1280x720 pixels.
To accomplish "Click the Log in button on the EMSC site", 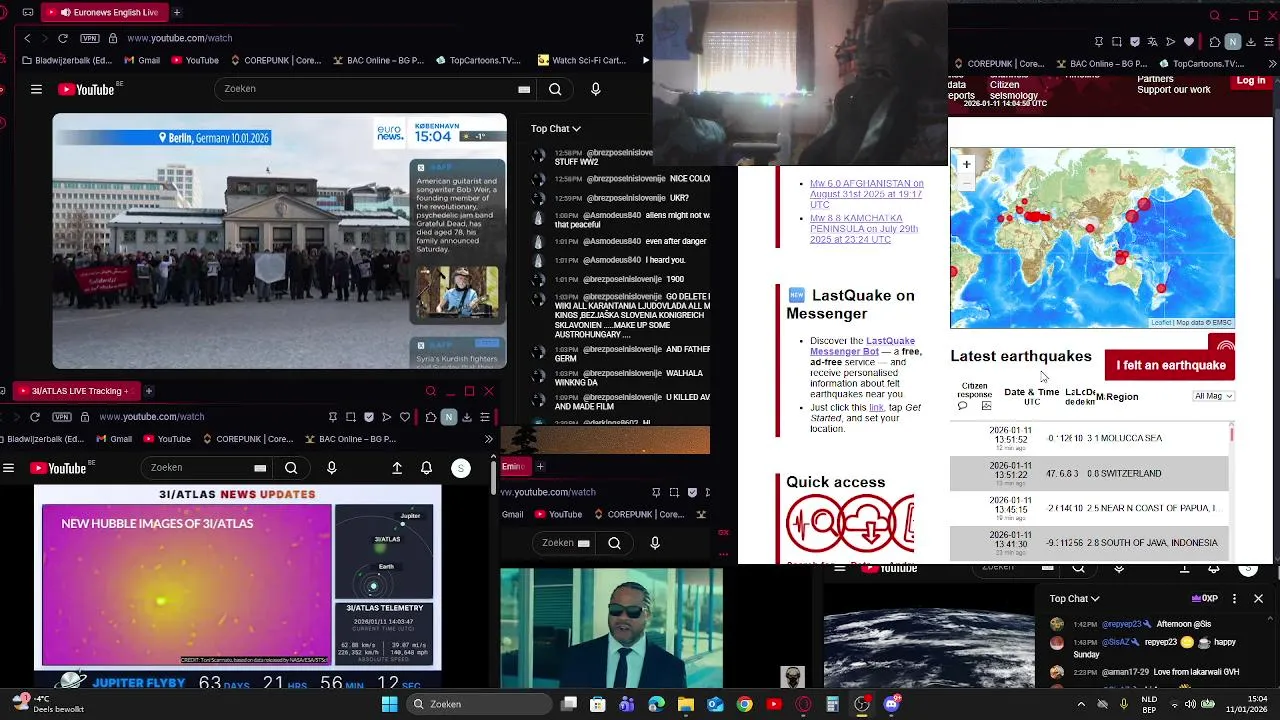I will pyautogui.click(x=1250, y=81).
